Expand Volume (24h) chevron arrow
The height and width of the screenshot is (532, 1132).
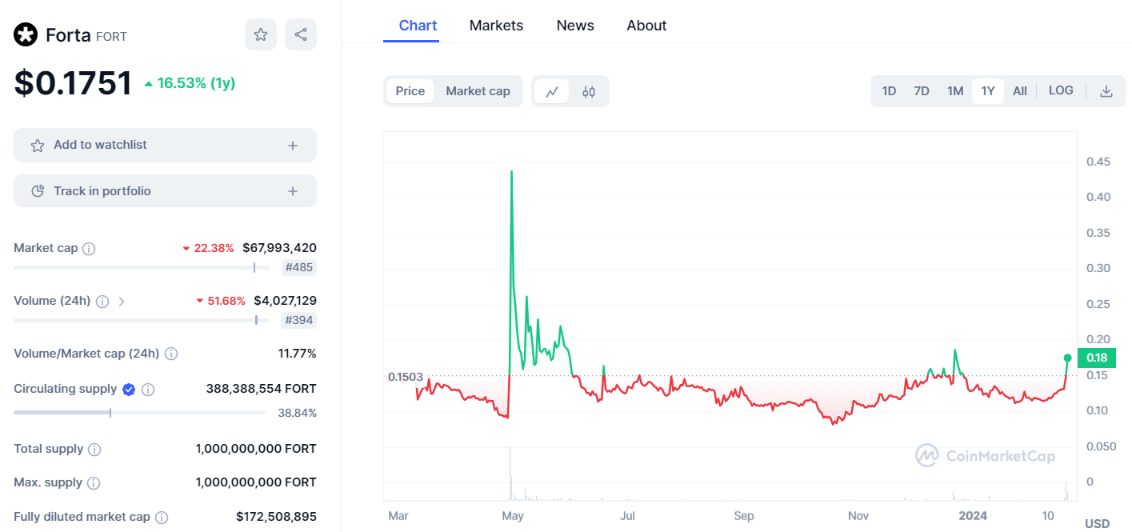click(122, 301)
